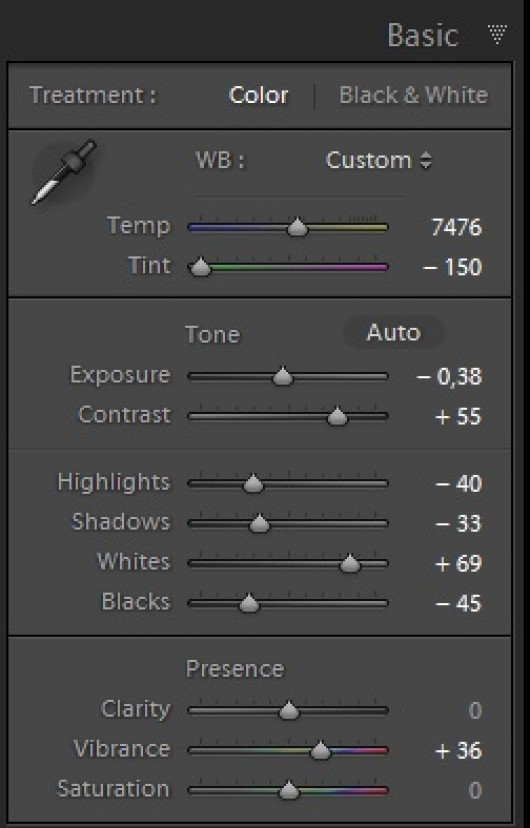The image size is (530, 828).
Task: Click the Blacks value -45 field
Action: pyautogui.click(x=458, y=603)
